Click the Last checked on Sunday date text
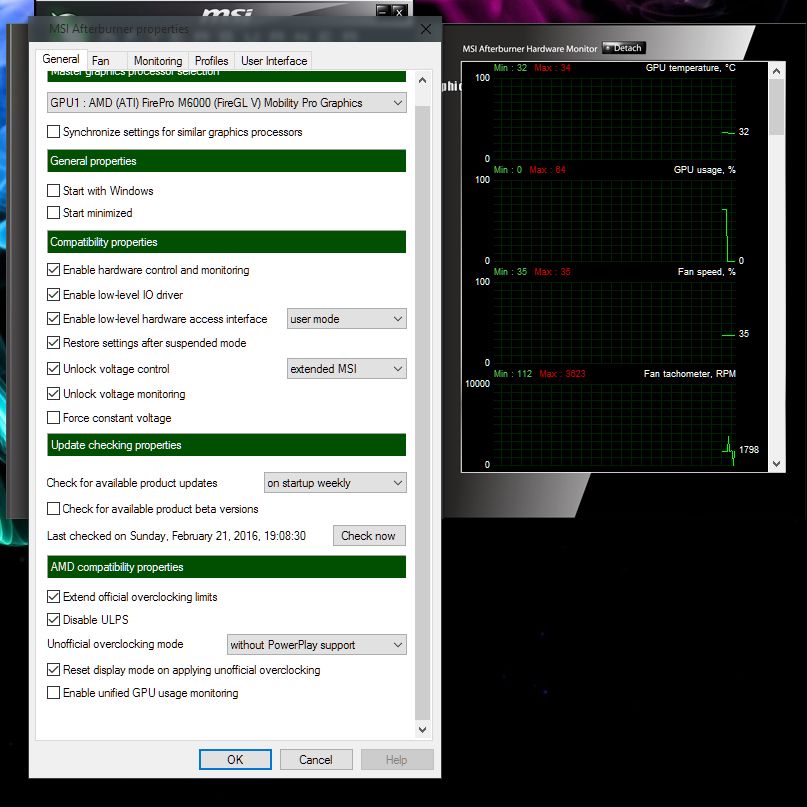Viewport: 807px width, 807px height. pyautogui.click(x=177, y=536)
